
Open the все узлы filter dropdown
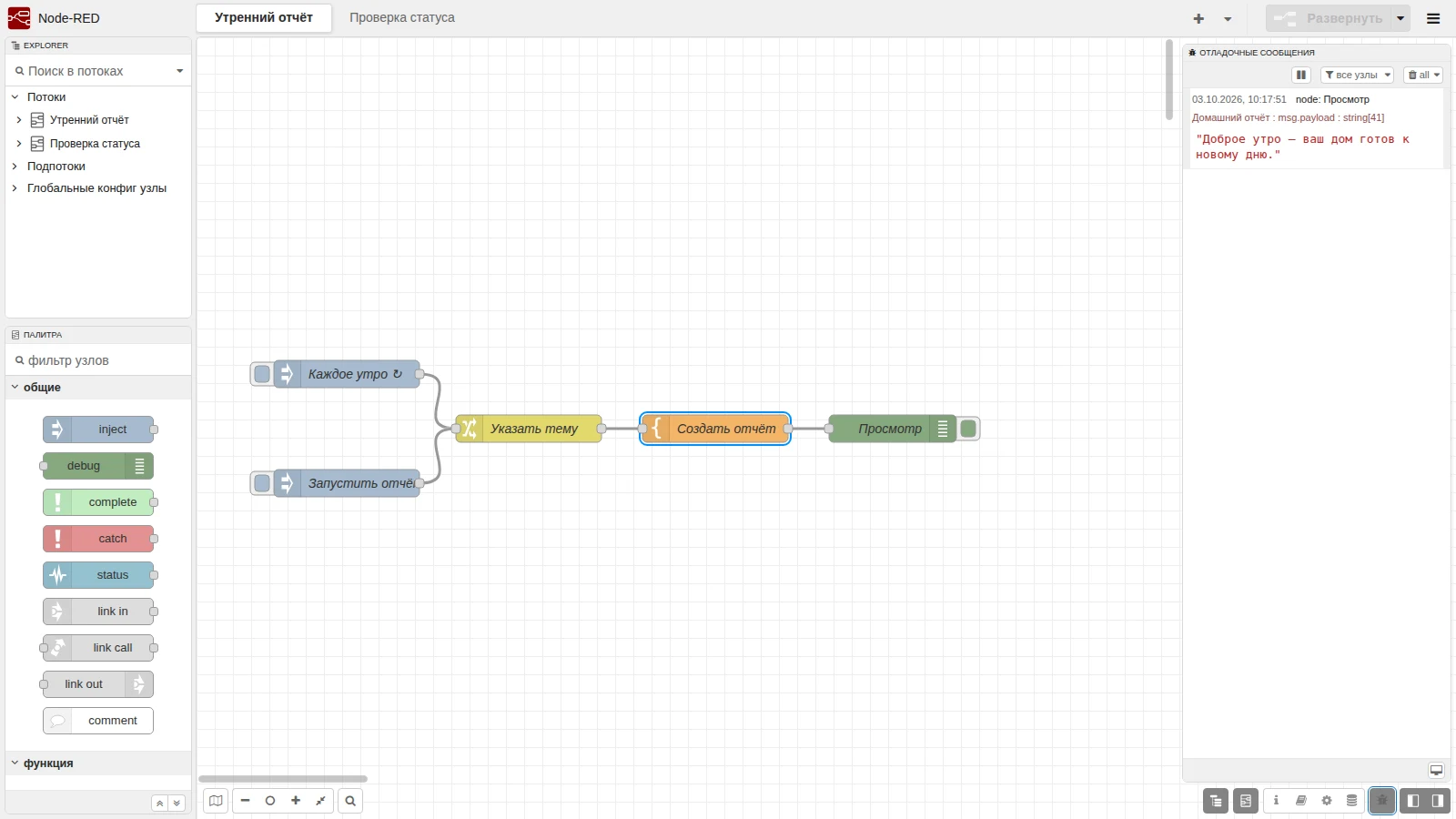coord(1357,75)
